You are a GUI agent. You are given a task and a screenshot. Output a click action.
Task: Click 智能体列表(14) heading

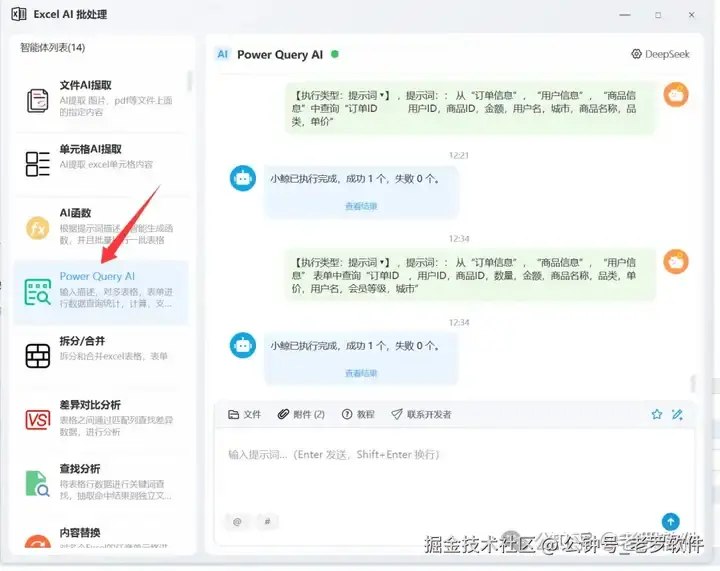pyautogui.click(x=52, y=47)
